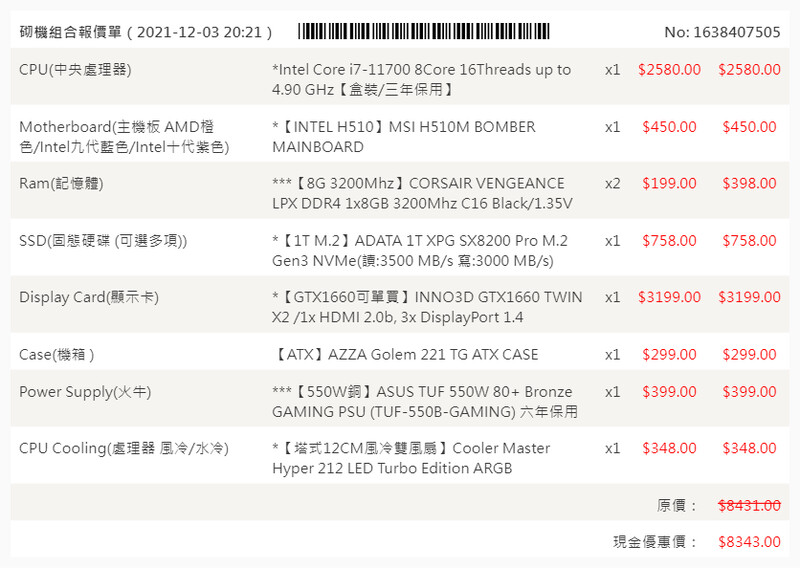Select the CORSAIR VENGEANCE LPX DDR4 item
This screenshot has width=800, height=568.
tap(422, 194)
